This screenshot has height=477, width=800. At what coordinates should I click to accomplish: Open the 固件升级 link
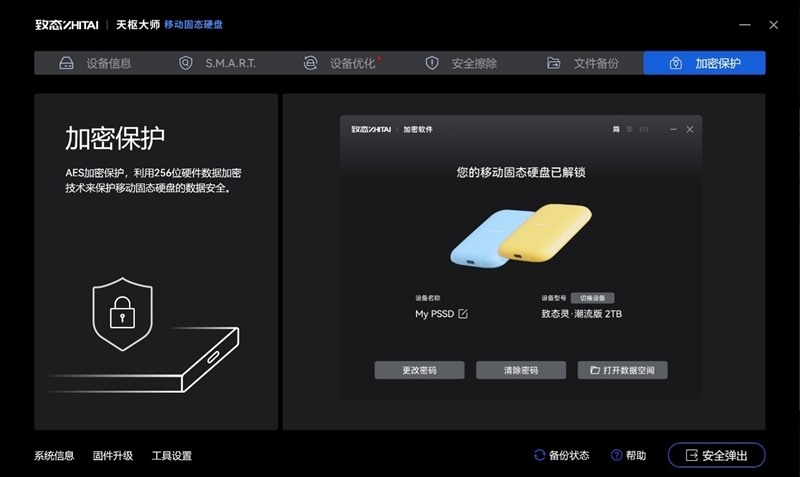pos(113,456)
